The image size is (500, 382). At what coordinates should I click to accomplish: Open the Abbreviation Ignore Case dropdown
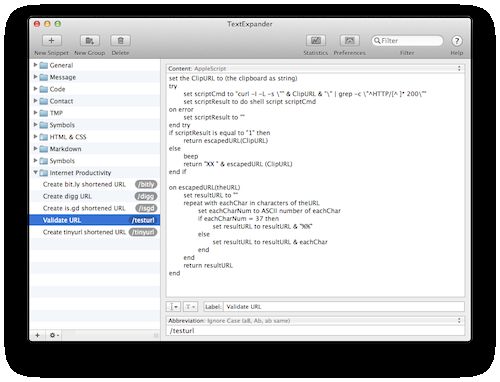[x=315, y=321]
